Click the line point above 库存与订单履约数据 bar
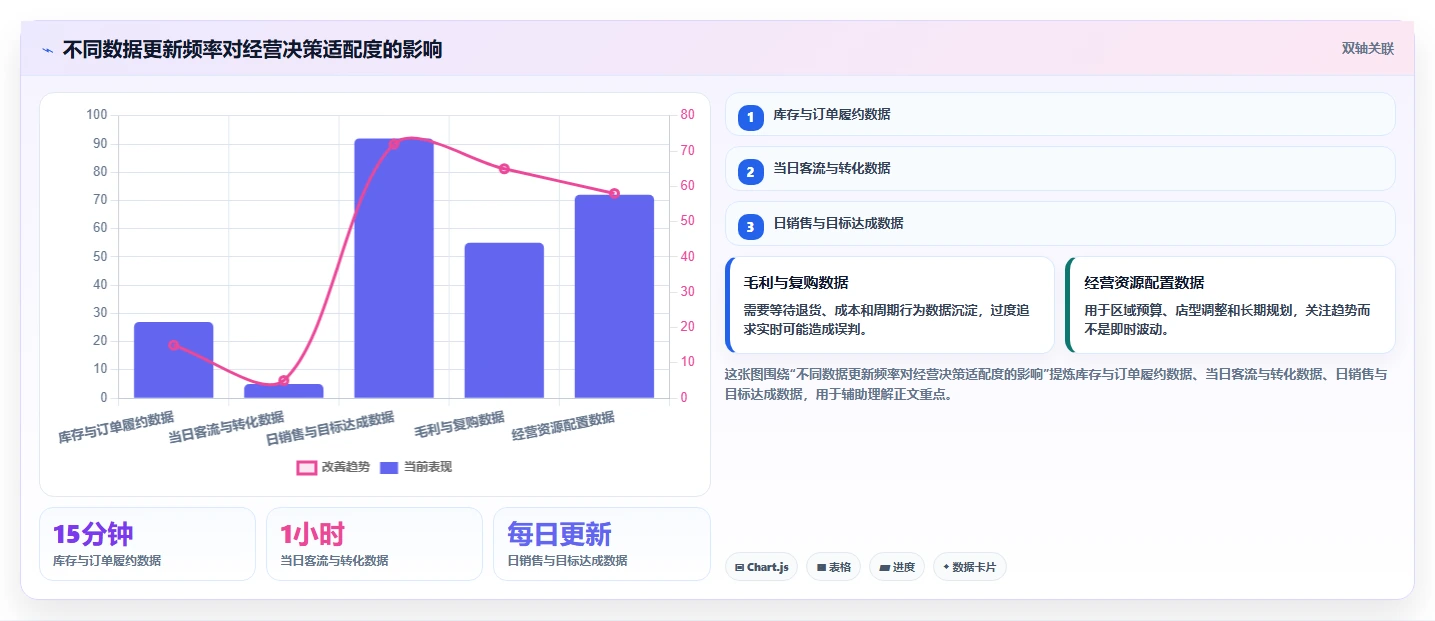The image size is (1435, 621). point(174,345)
